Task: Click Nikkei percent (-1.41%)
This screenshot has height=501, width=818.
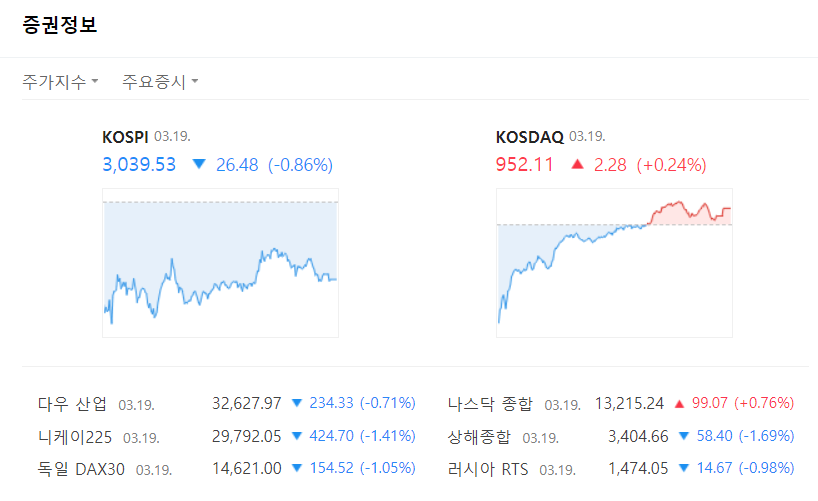Action: (388, 436)
